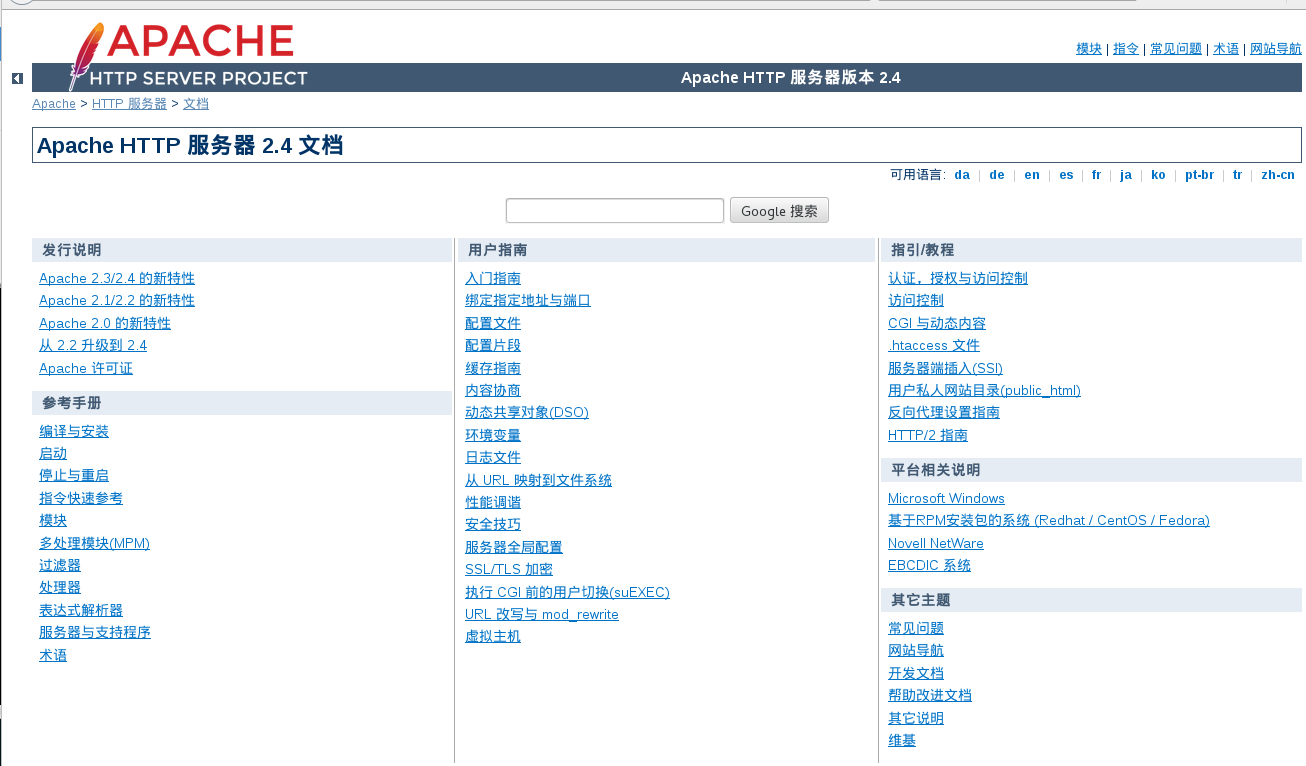The width and height of the screenshot is (1306, 766).
Task: Open 表达式解析器 link
Action: click(81, 610)
